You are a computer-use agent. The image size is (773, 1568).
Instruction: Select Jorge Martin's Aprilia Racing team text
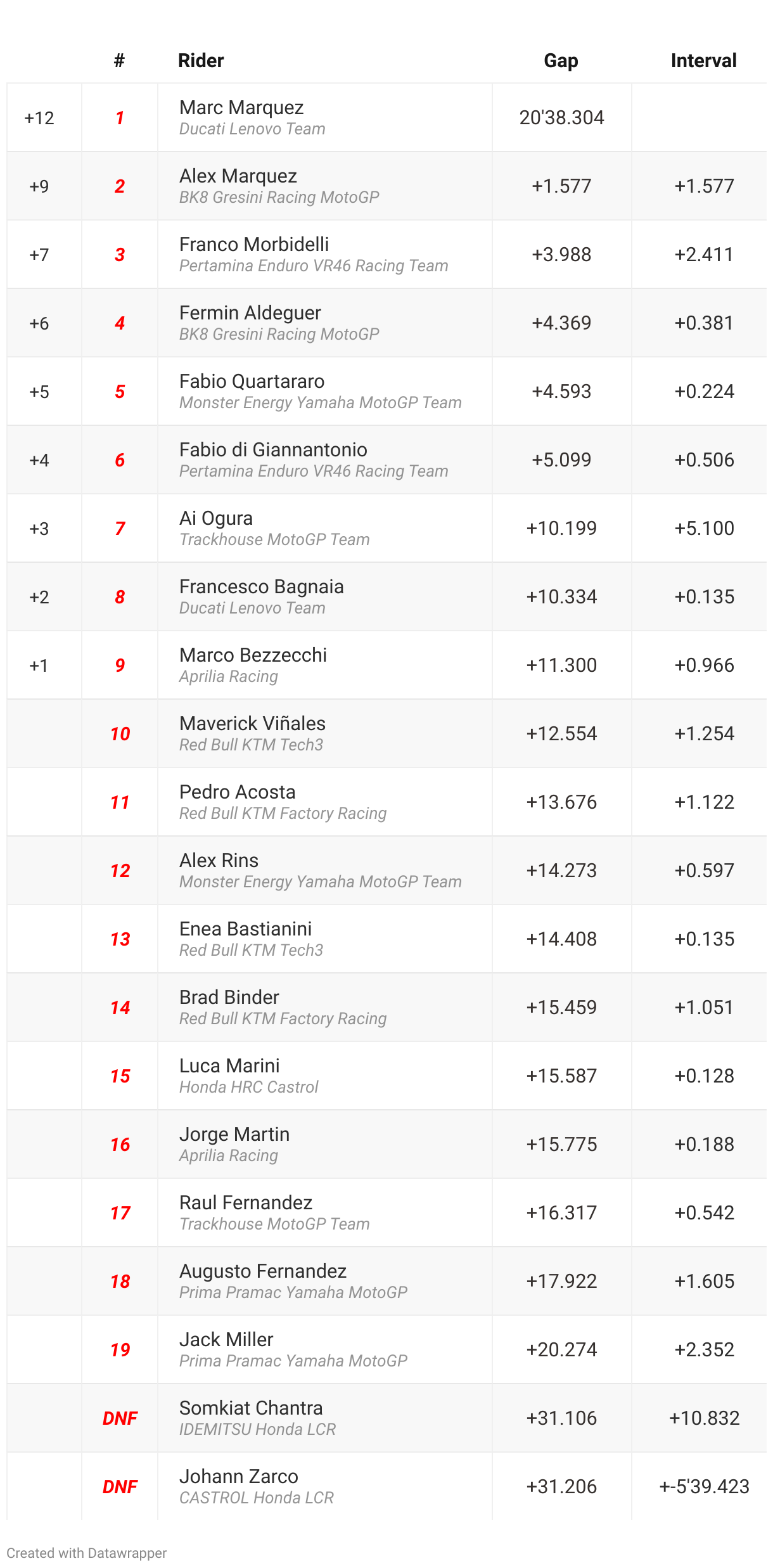point(229,1155)
